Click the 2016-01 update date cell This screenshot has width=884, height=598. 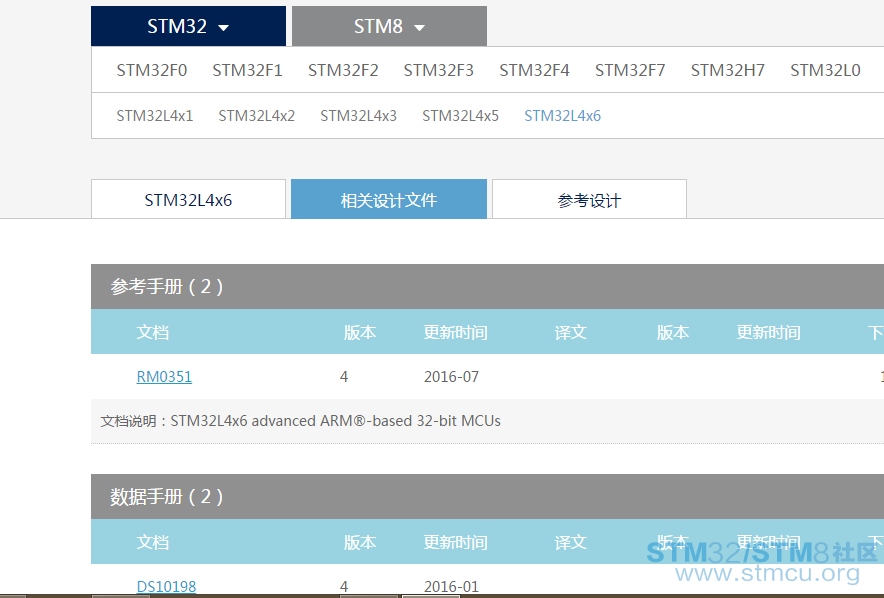click(451, 587)
